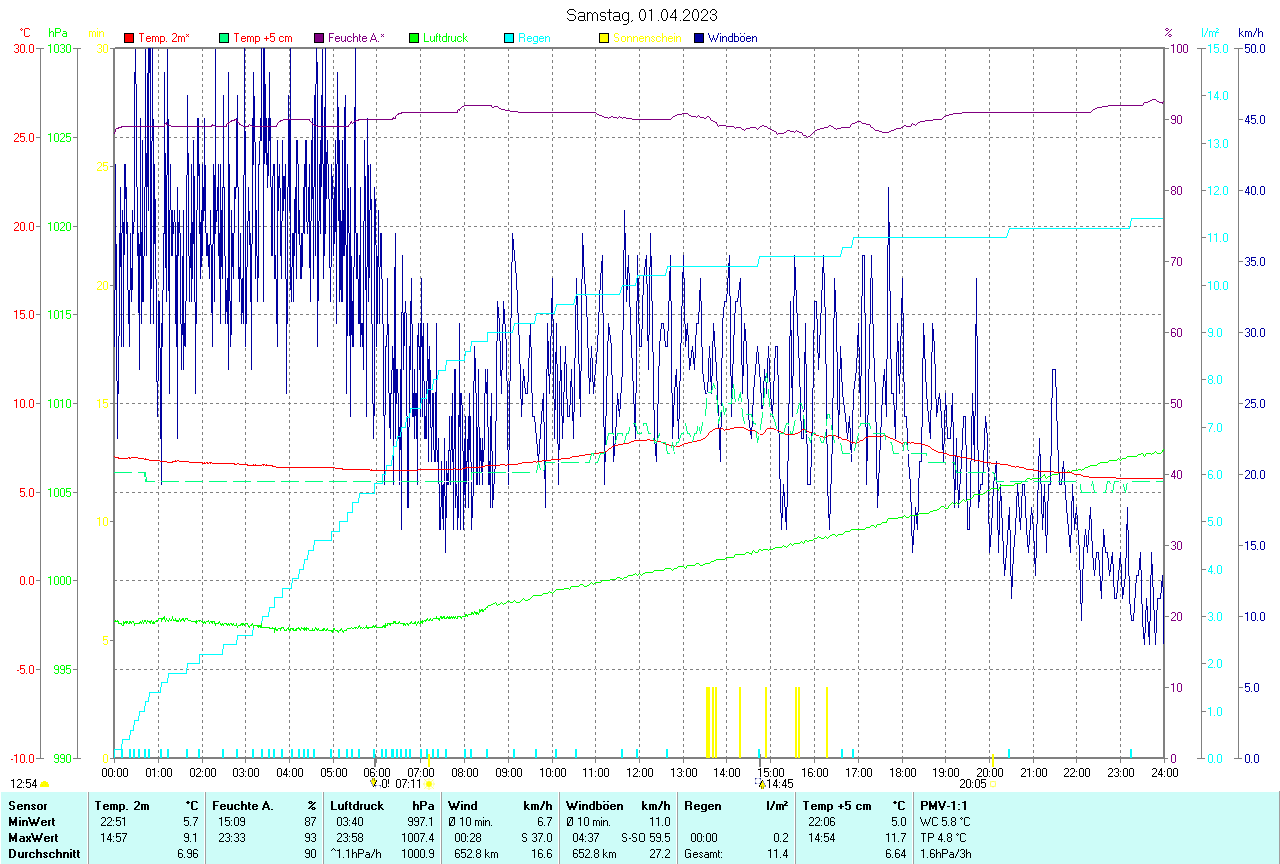The height and width of the screenshot is (864, 1280).
Task: Click the 14:45 time marker below axis
Action: tap(780, 784)
